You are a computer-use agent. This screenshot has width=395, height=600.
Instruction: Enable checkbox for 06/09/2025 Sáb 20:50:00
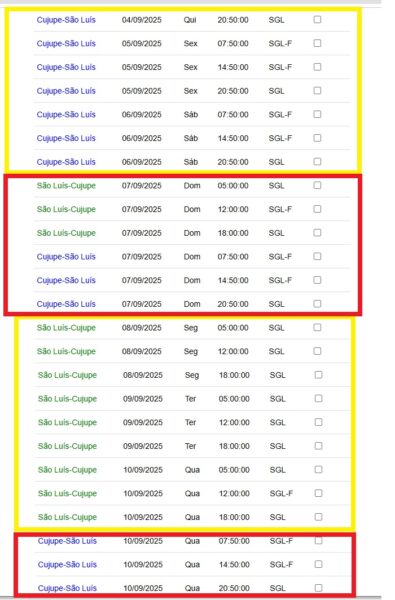tap(317, 161)
